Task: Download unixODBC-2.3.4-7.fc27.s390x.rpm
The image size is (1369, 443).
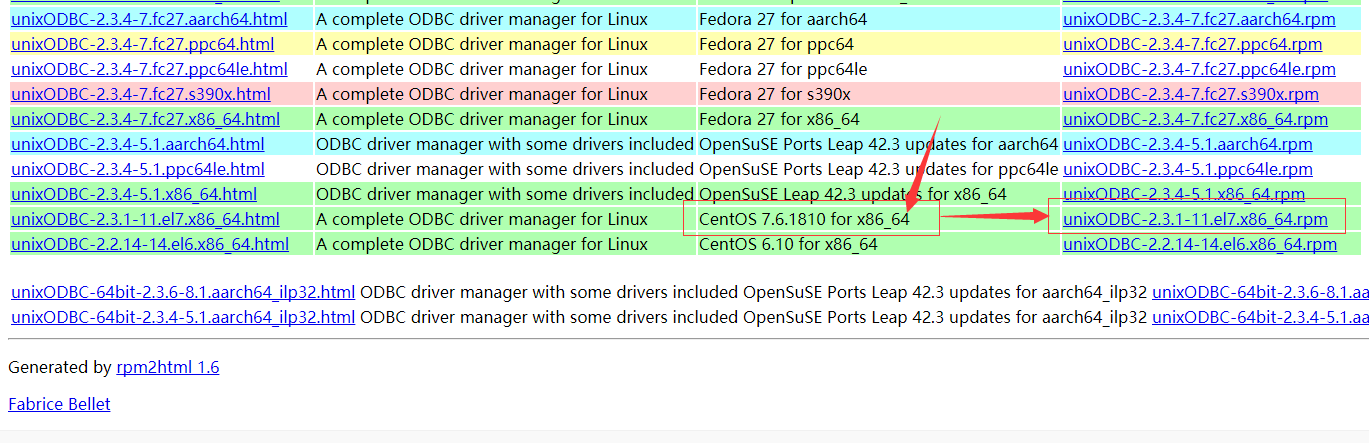Action: pyautogui.click(x=1191, y=94)
